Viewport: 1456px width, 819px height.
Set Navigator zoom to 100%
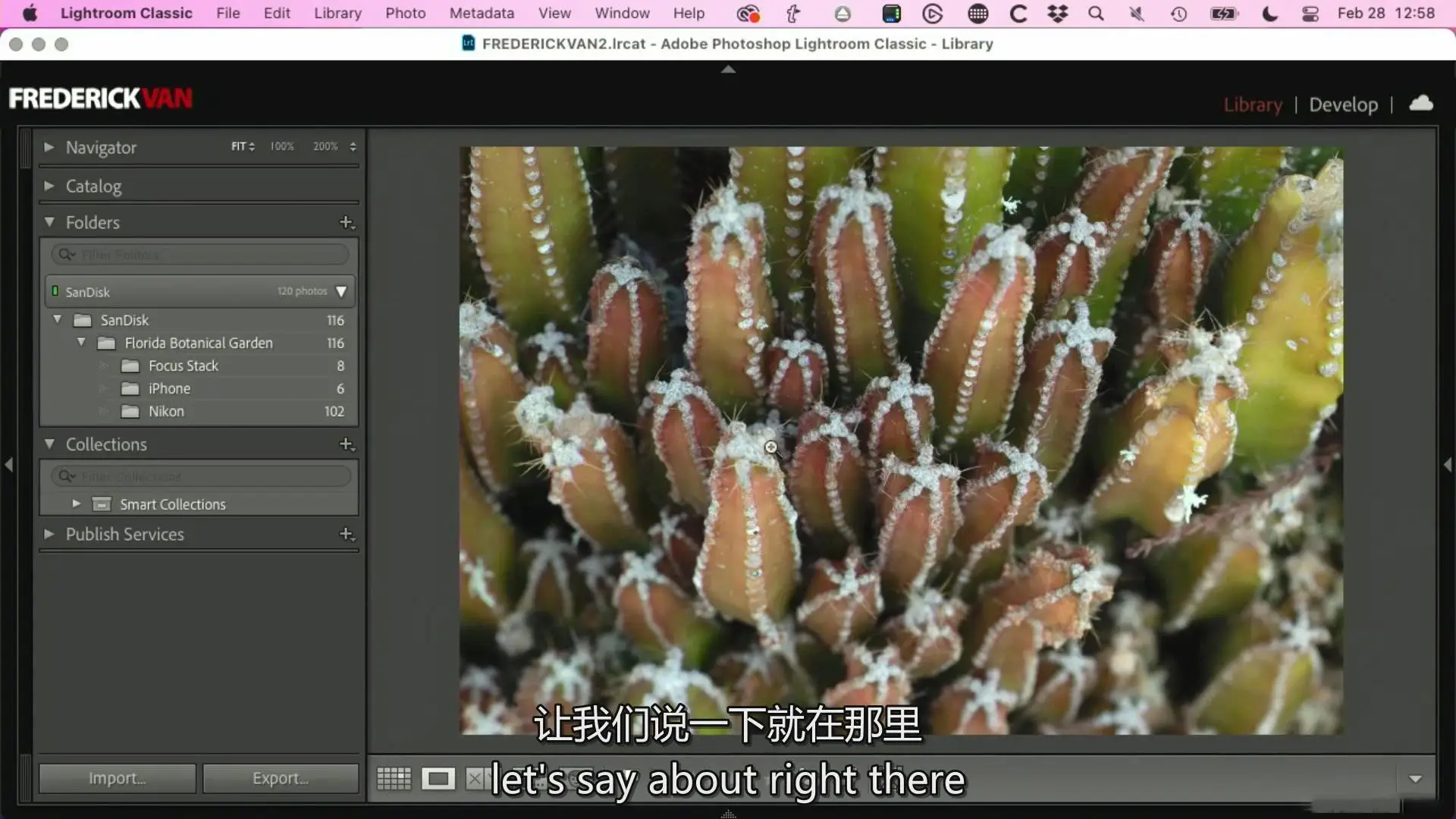pyautogui.click(x=282, y=146)
